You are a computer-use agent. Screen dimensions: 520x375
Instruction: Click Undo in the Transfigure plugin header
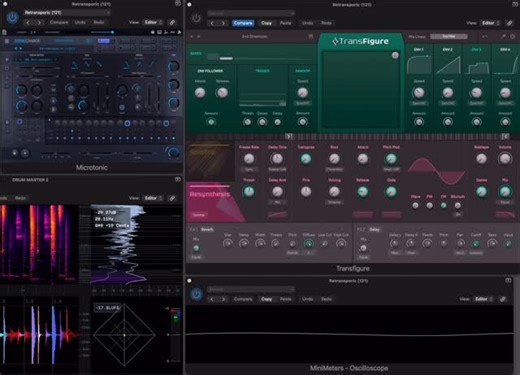tap(307, 23)
